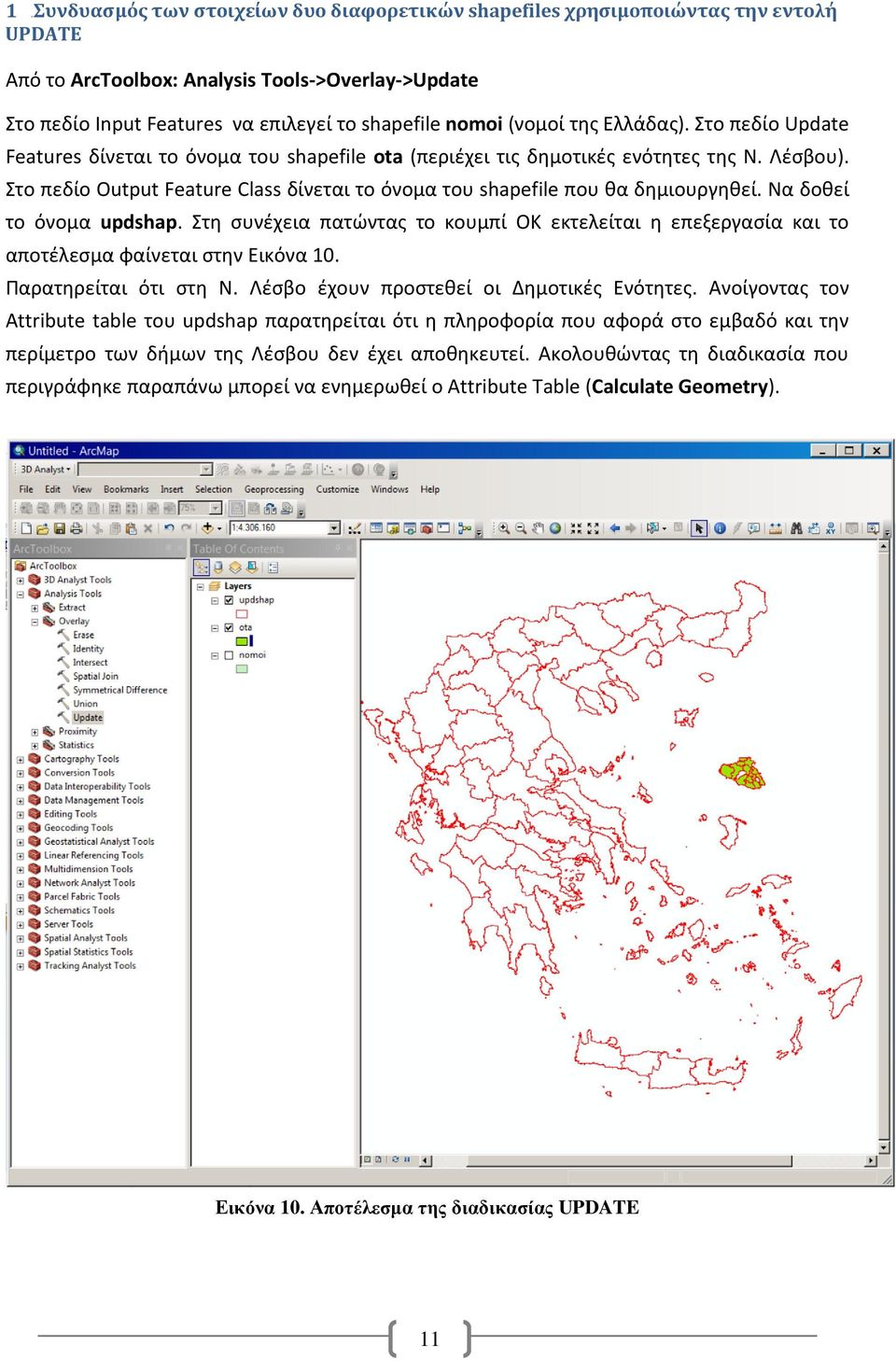Select the Update tool in Overlay

click(88, 718)
